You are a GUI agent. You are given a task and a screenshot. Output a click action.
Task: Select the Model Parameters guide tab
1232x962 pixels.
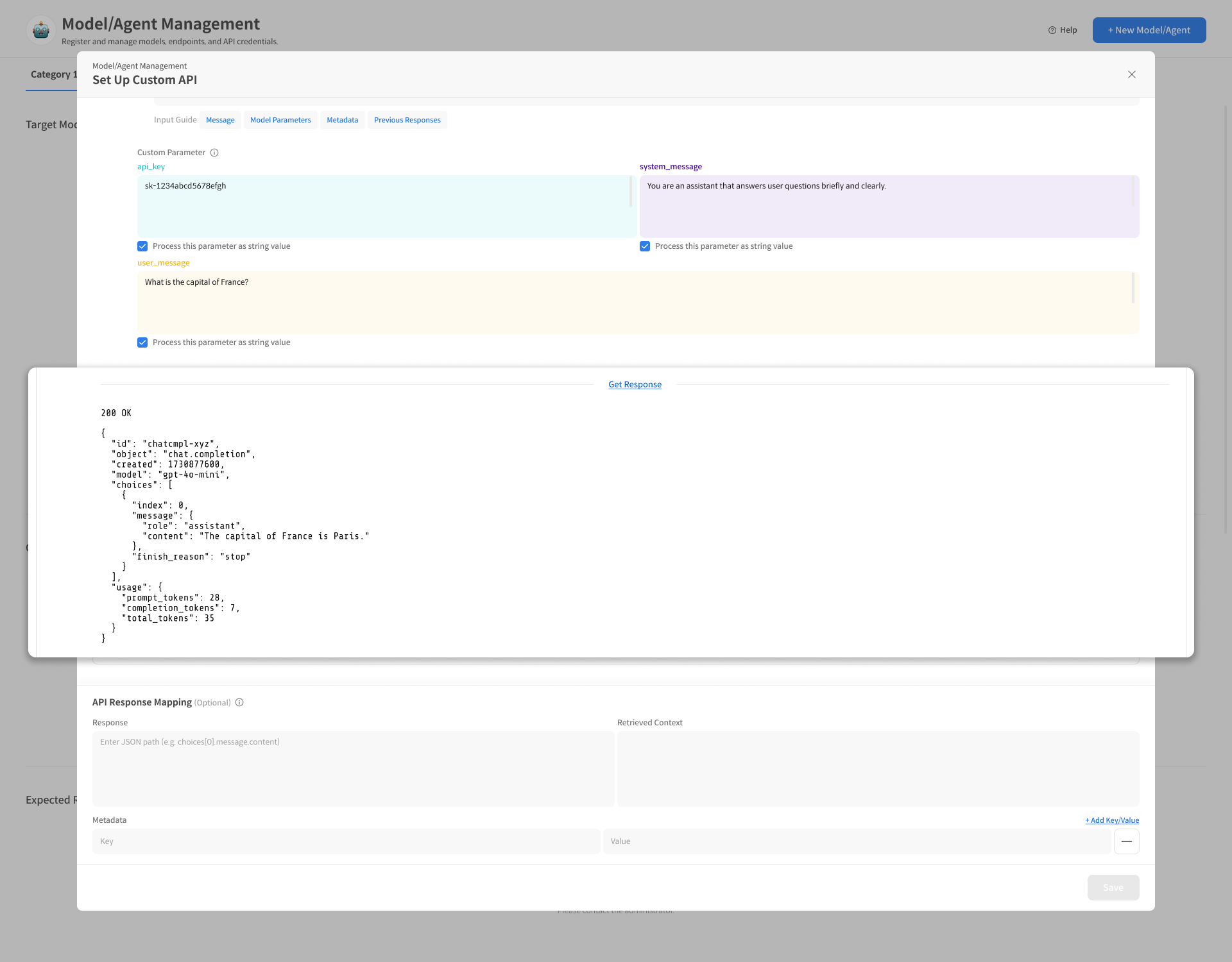pyautogui.click(x=280, y=120)
